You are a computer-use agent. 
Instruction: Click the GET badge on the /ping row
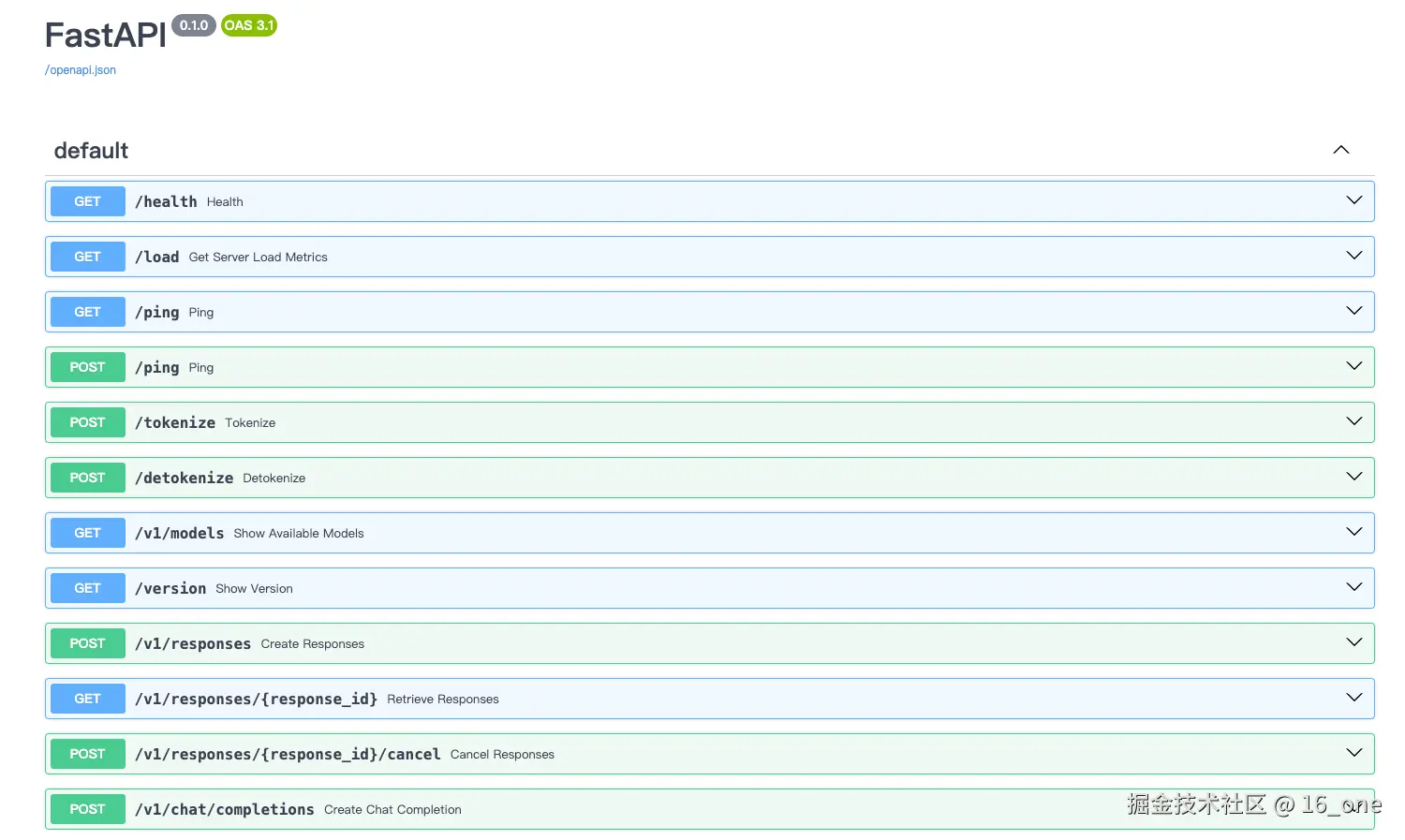click(x=87, y=312)
